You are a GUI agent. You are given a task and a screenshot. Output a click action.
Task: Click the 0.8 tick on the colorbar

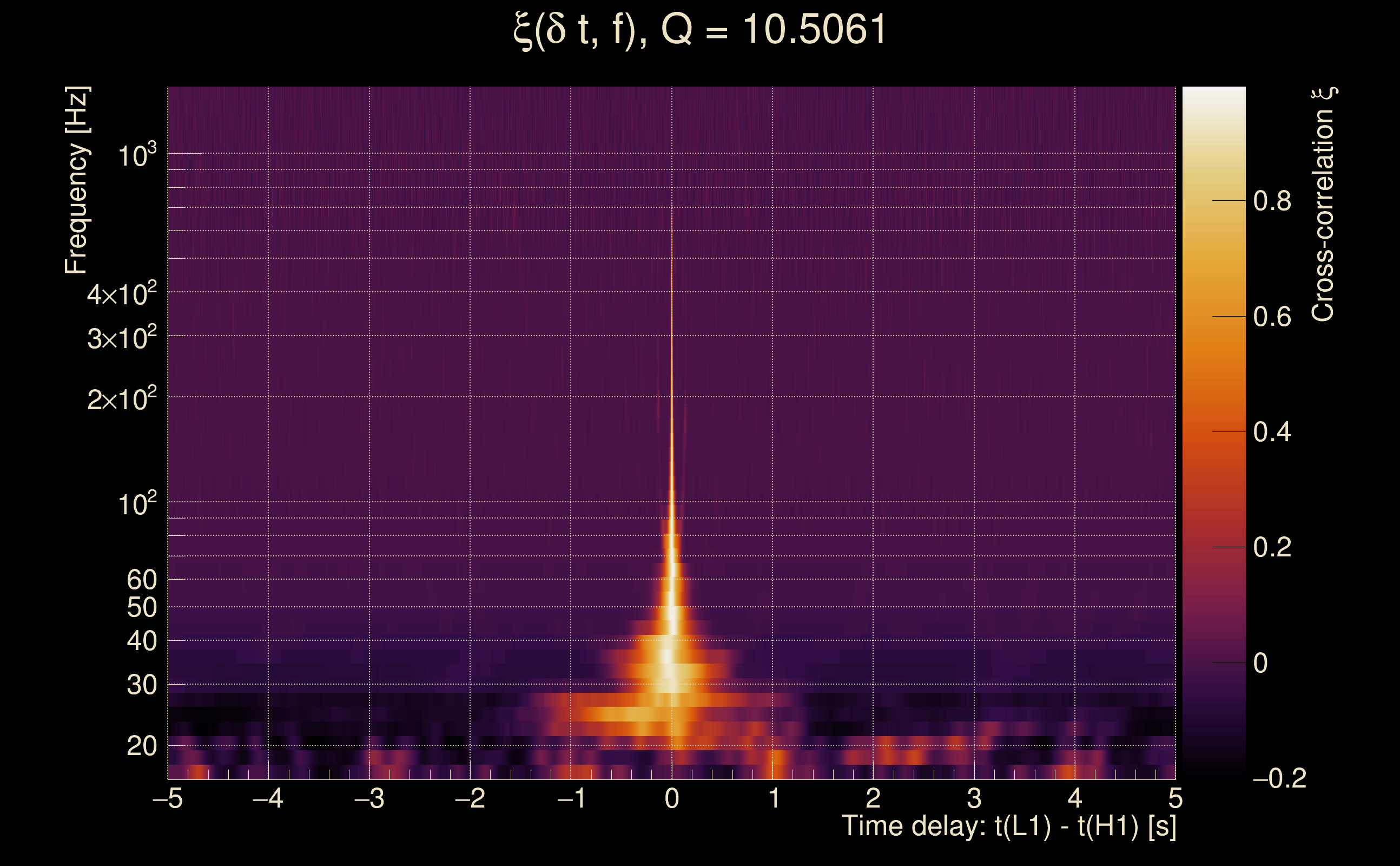tap(1272, 201)
